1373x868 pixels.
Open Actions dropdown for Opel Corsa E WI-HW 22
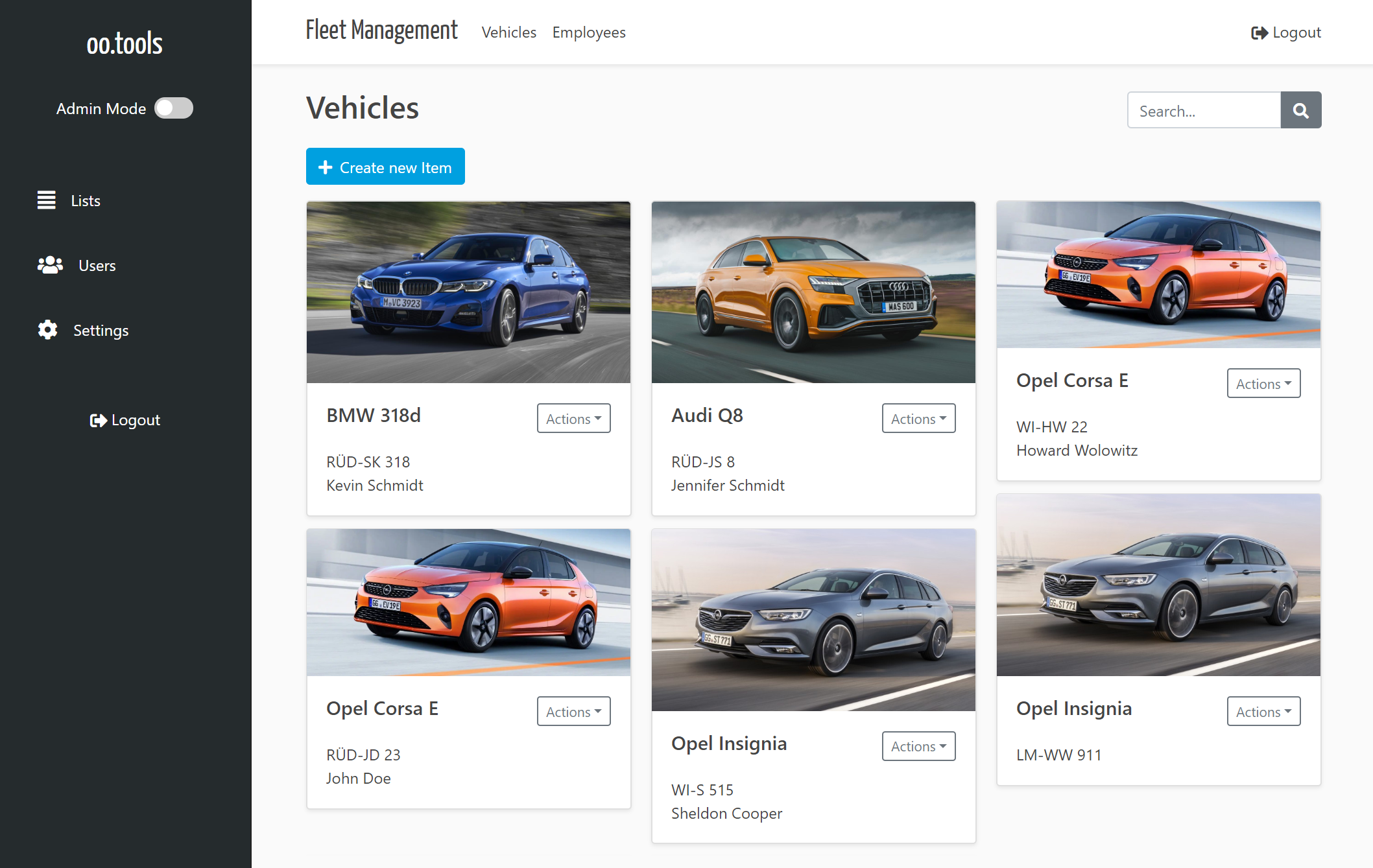tap(1263, 383)
